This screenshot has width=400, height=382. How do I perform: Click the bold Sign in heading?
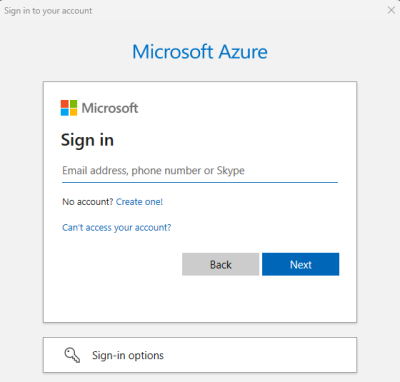[x=87, y=140]
